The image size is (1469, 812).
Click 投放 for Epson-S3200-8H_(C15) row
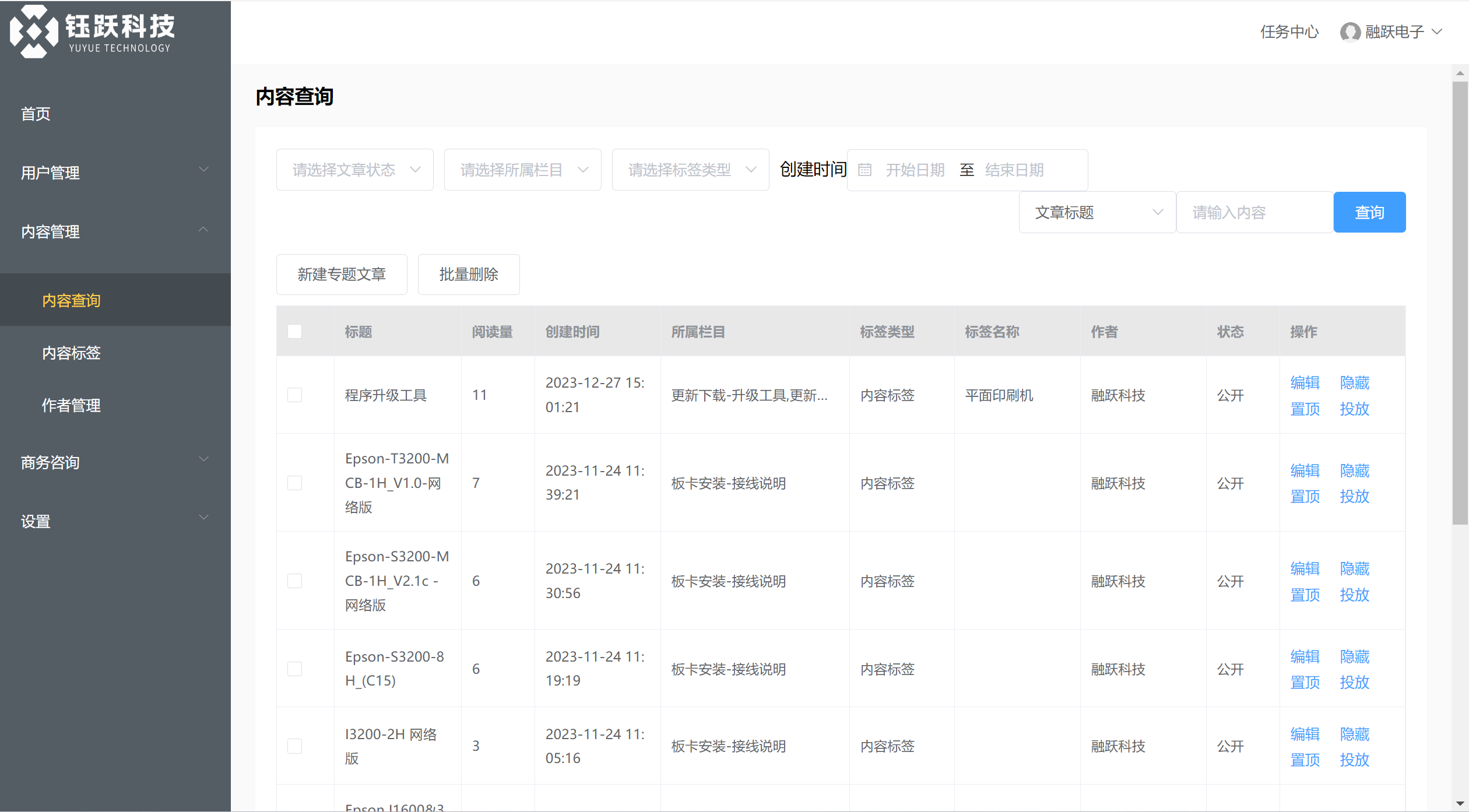(x=1355, y=682)
